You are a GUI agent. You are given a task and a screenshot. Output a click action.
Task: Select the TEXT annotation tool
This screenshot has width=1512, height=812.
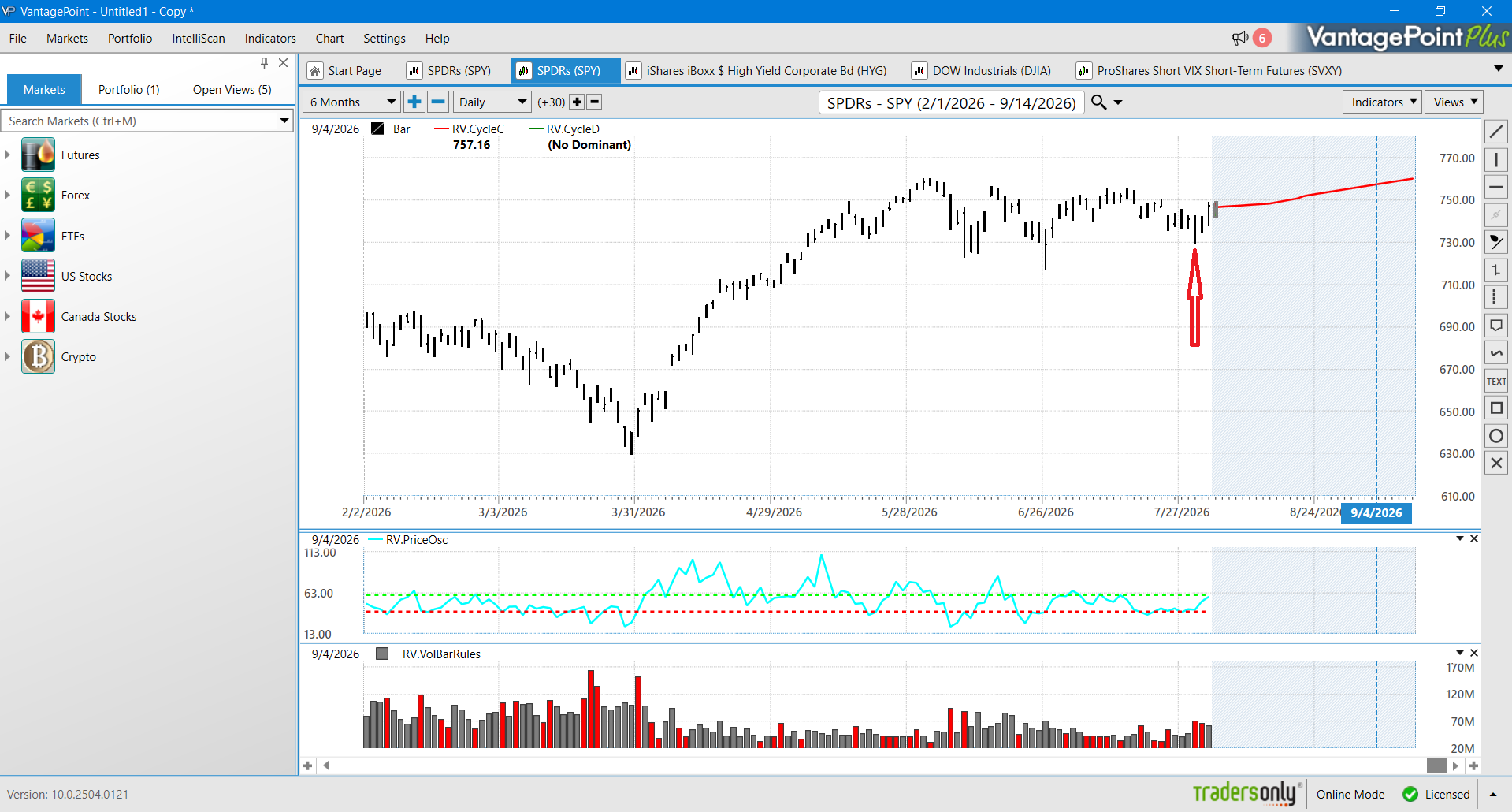pyautogui.click(x=1496, y=381)
